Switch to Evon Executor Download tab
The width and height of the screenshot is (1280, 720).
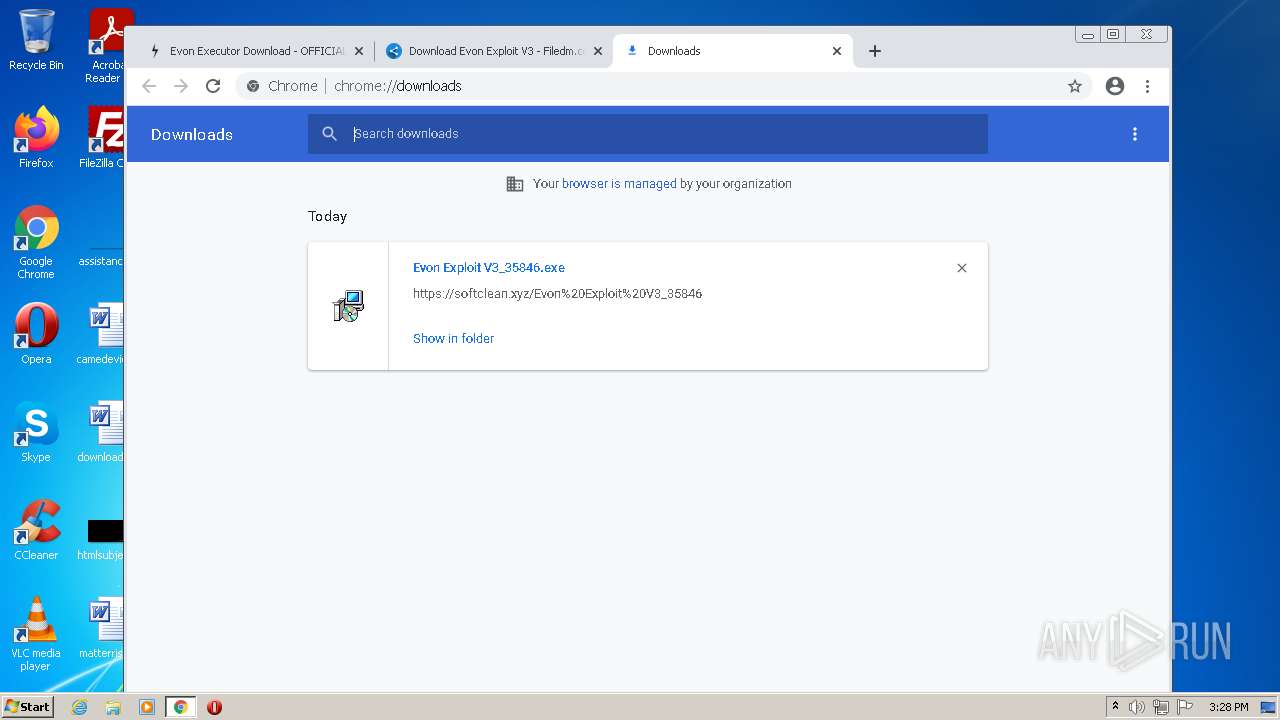coord(257,51)
